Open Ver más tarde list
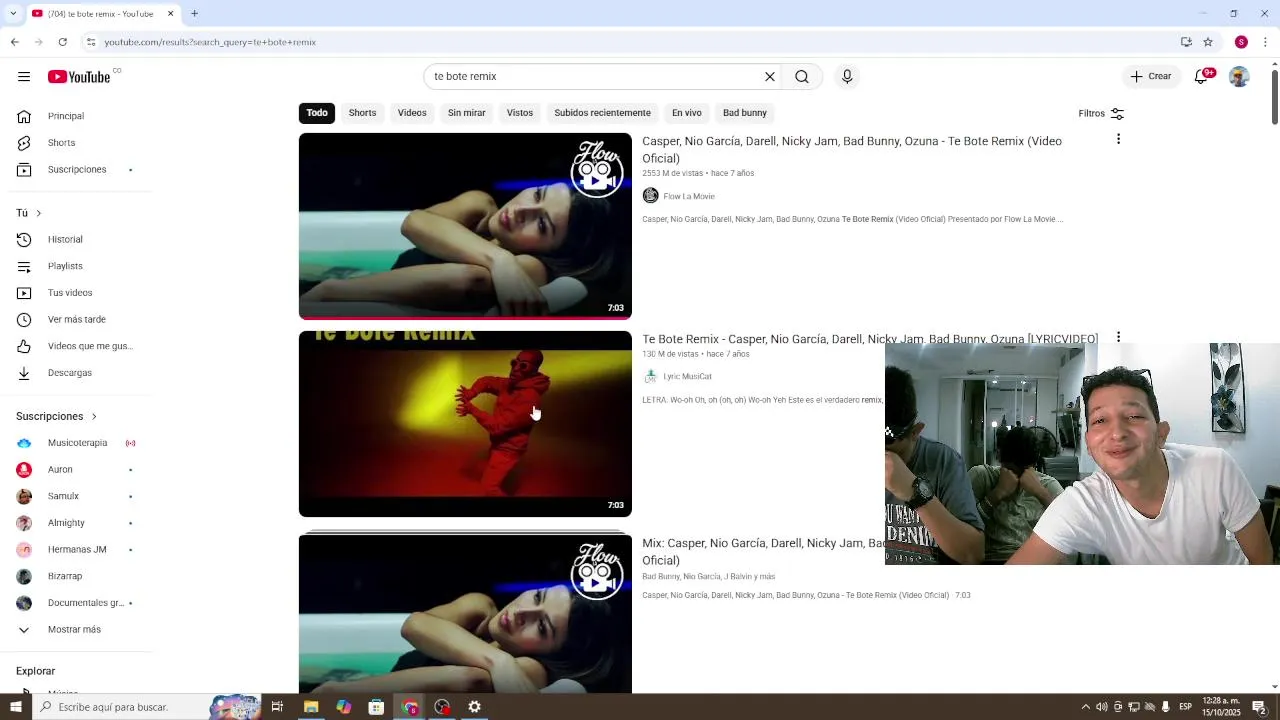The image size is (1280, 720). click(76, 320)
